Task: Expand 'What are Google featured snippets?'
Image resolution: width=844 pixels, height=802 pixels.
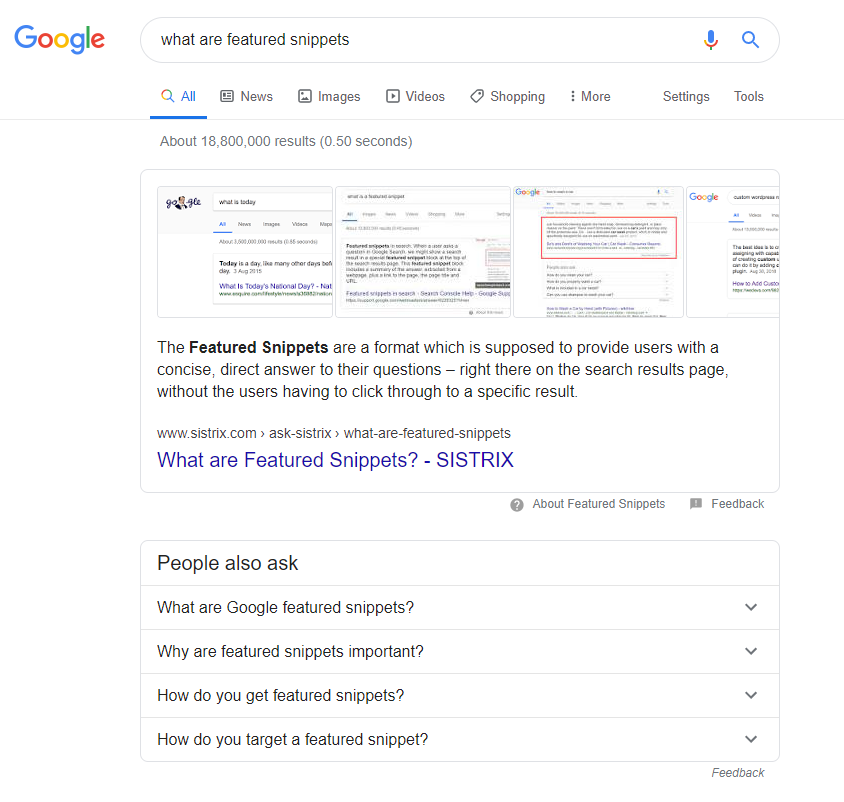Action: coord(460,607)
